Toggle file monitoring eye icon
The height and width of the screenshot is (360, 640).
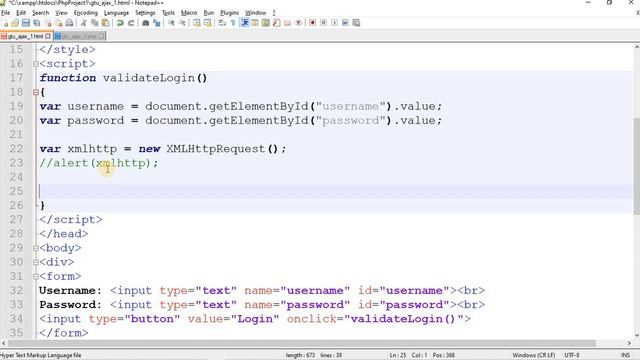click(x=298, y=23)
